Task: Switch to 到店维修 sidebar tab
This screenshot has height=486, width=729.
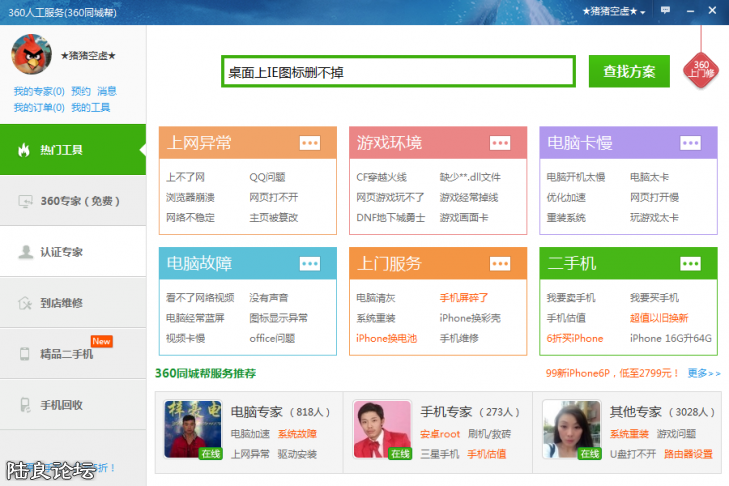Action: pyautogui.click(x=73, y=303)
